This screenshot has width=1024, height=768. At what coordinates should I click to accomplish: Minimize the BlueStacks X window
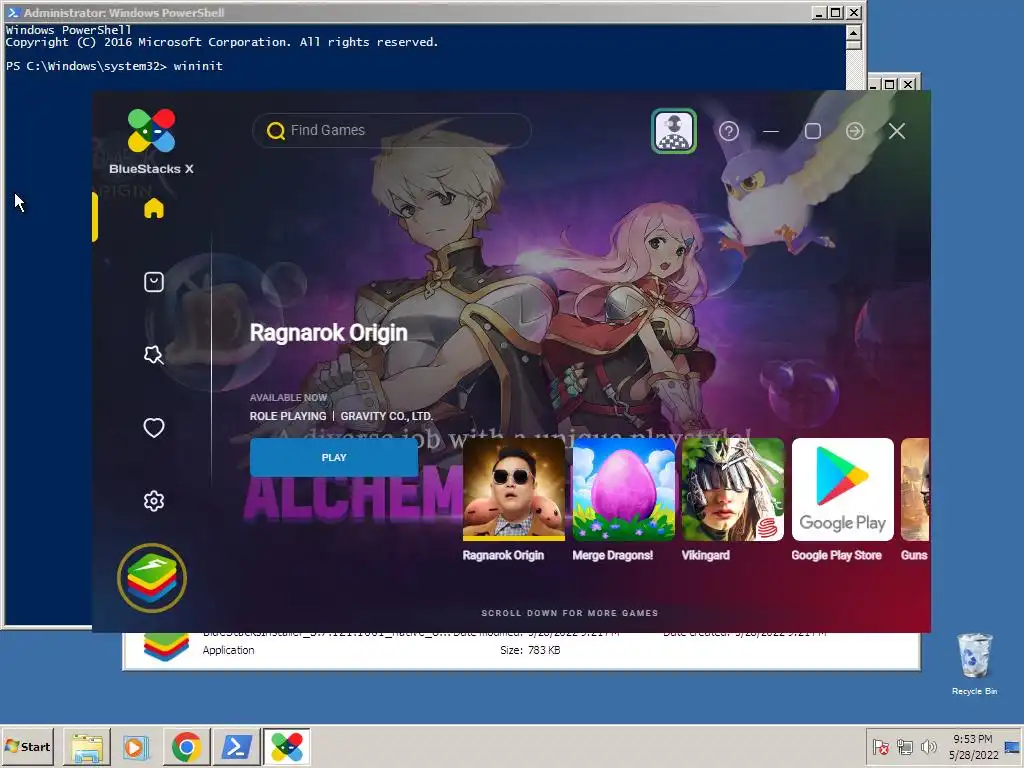pos(771,131)
